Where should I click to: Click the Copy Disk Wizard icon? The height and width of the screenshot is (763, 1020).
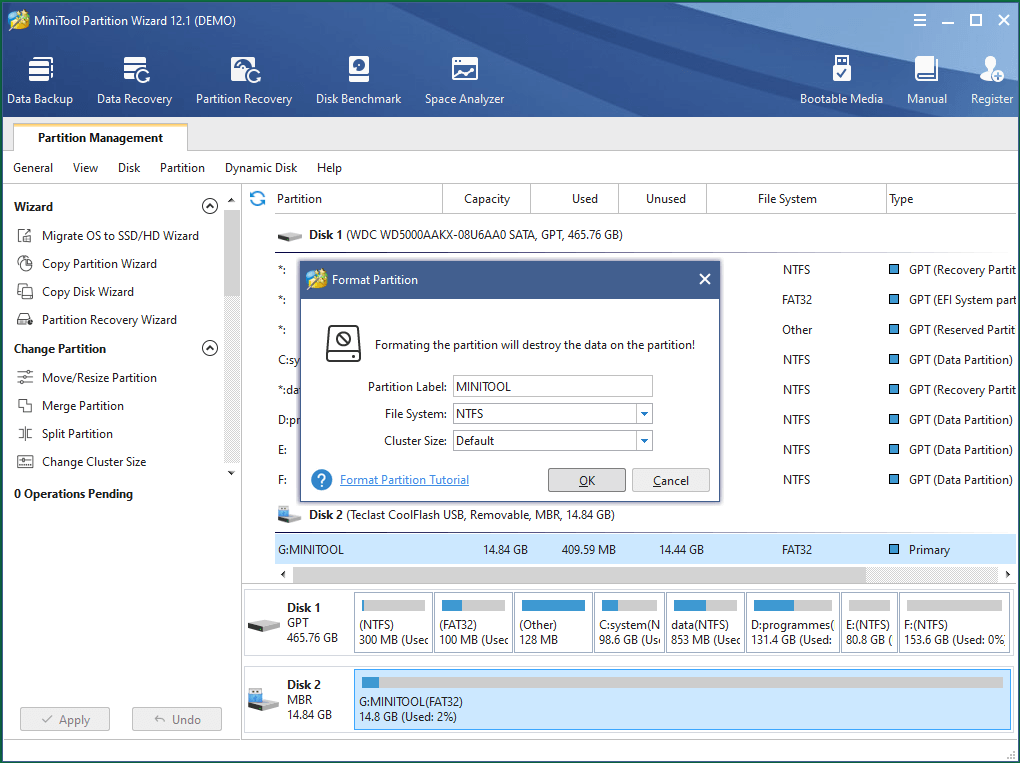click(25, 291)
